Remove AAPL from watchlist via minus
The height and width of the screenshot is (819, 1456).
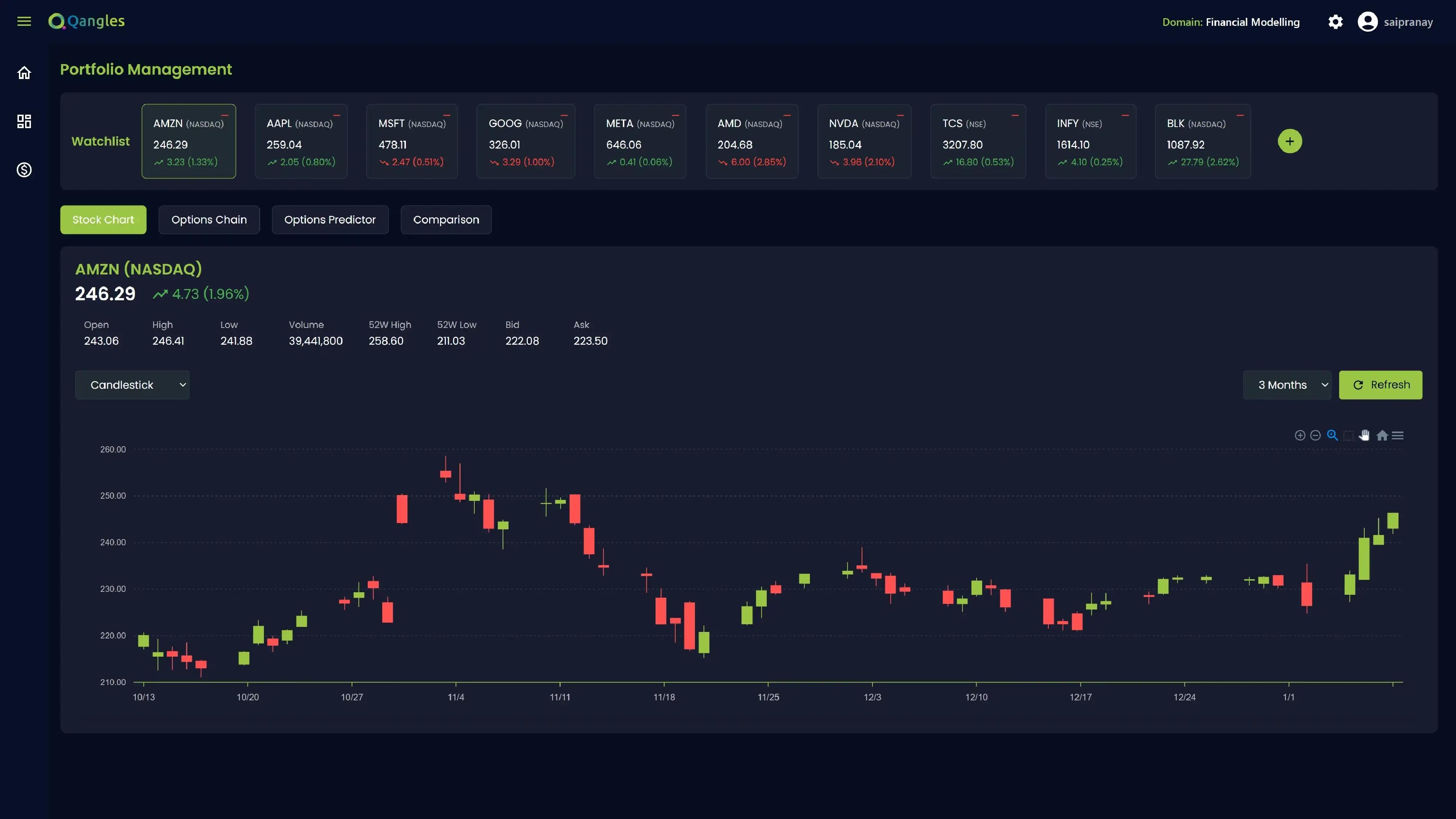(x=337, y=115)
